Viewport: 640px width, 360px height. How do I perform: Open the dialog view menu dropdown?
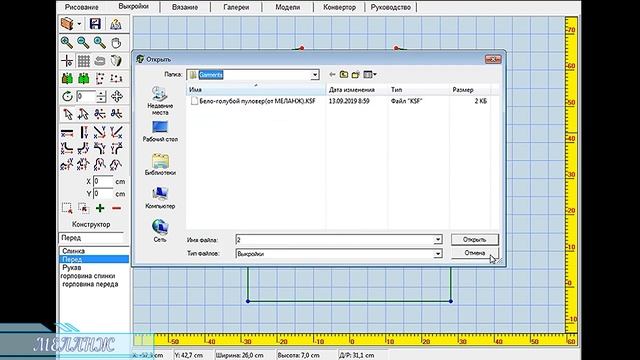370,74
